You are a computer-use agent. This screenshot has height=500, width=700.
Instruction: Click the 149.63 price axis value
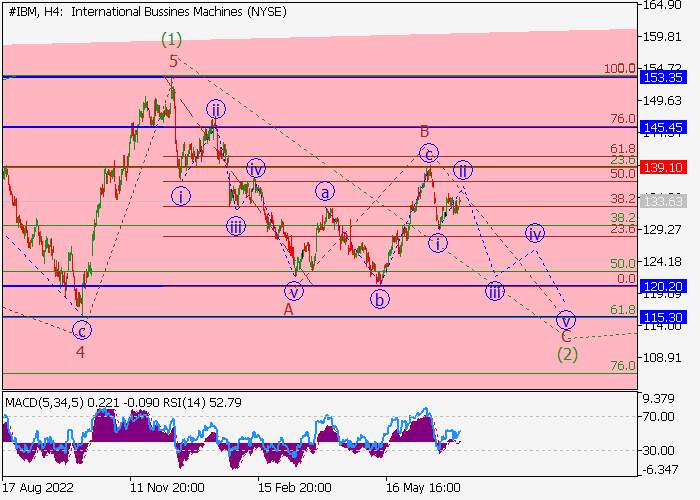pyautogui.click(x=662, y=101)
